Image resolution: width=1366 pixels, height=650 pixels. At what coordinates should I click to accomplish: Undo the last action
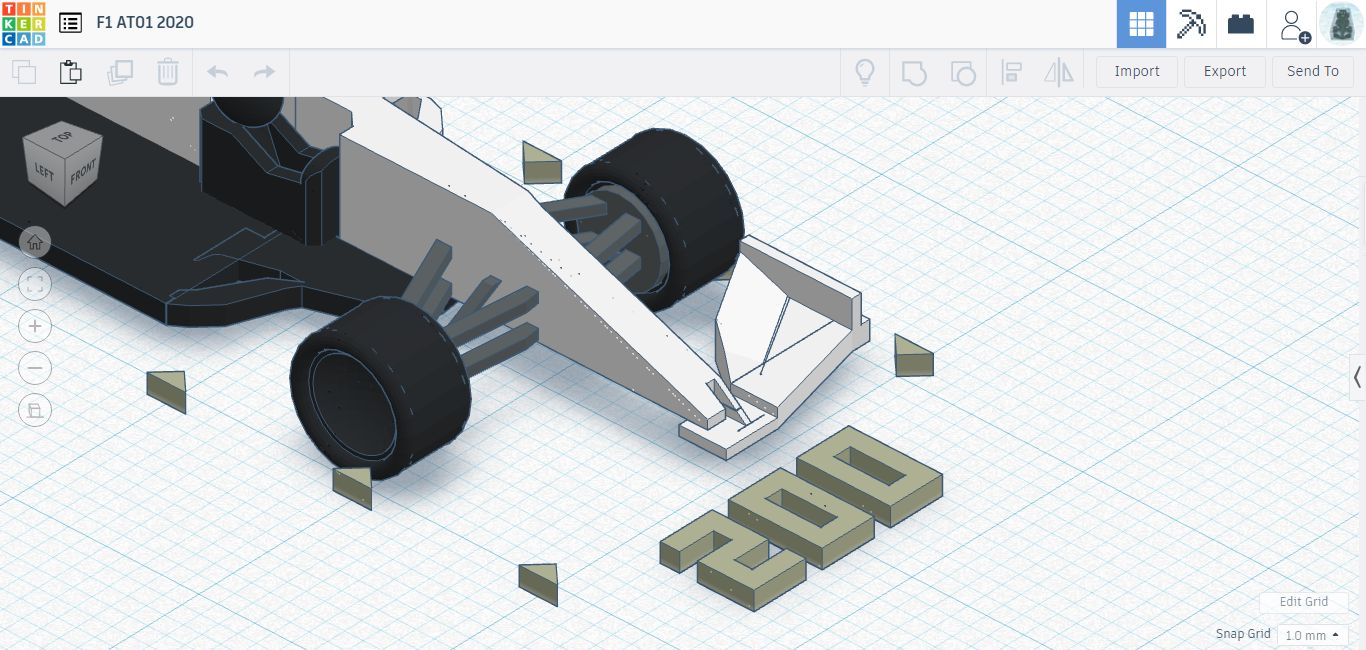pyautogui.click(x=217, y=72)
